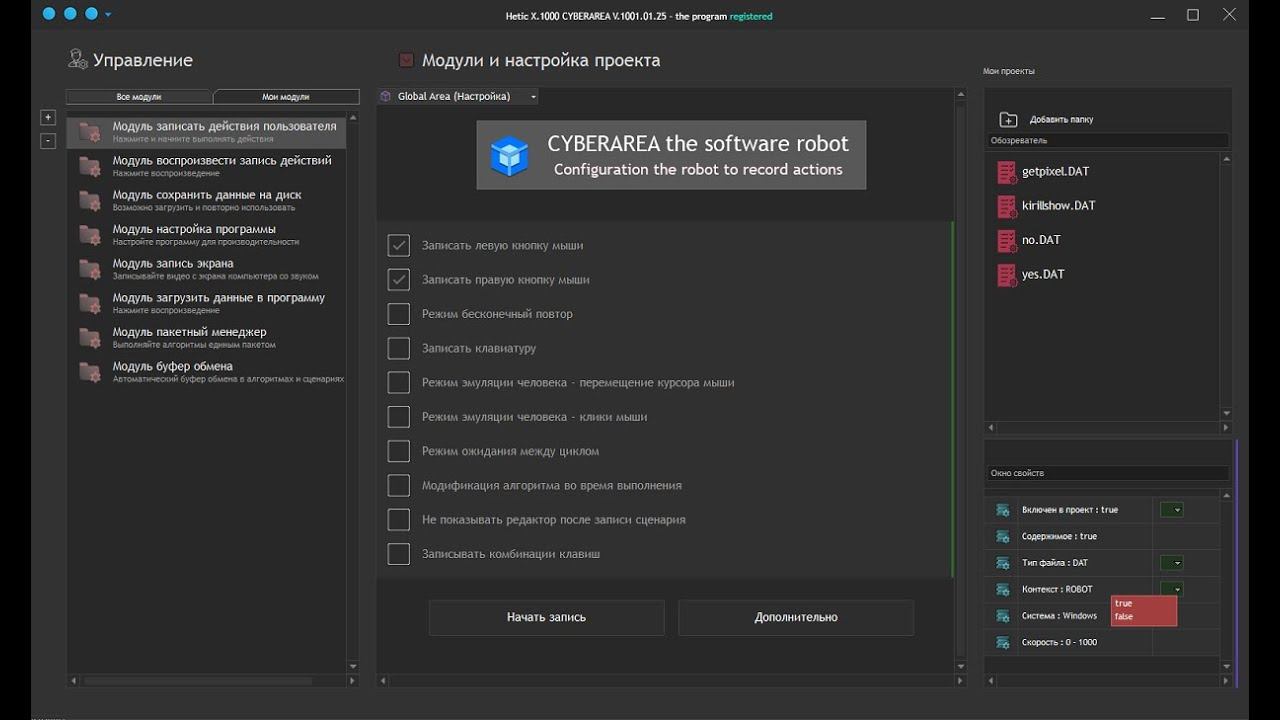
Task: Click the 'Дополнительно' button
Action: (x=796, y=617)
